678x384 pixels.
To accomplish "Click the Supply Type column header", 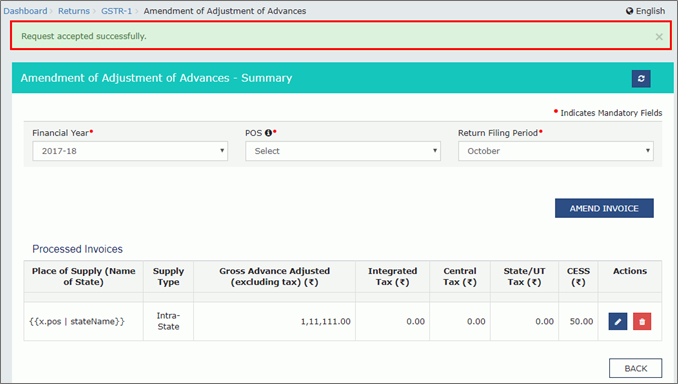I will point(168,276).
